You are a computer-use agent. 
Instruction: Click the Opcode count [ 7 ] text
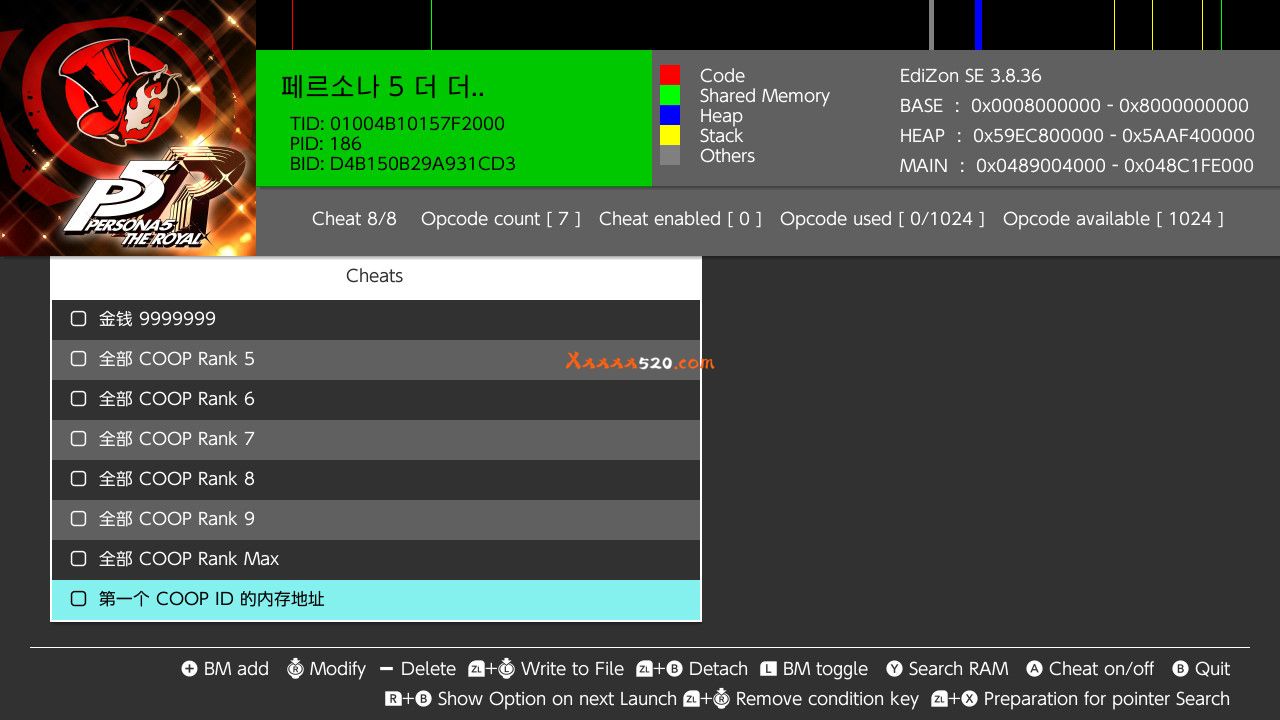click(x=501, y=219)
